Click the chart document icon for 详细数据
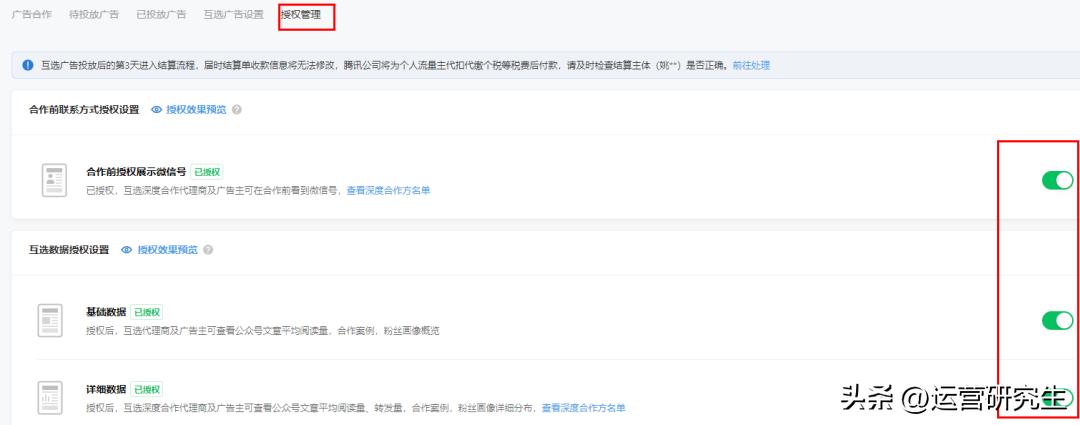The width and height of the screenshot is (1080, 425). click(50, 397)
